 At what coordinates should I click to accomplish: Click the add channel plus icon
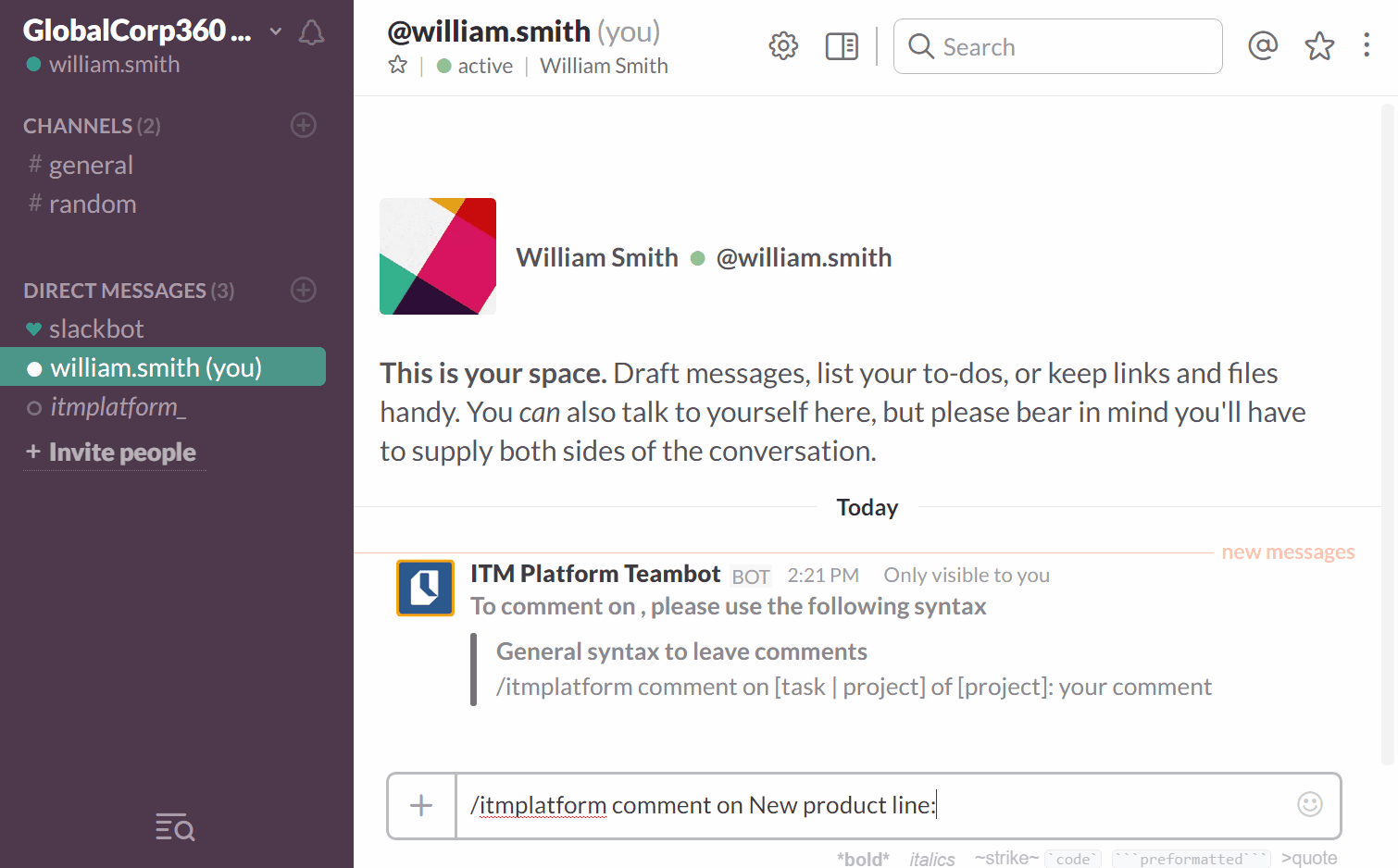pyautogui.click(x=304, y=125)
